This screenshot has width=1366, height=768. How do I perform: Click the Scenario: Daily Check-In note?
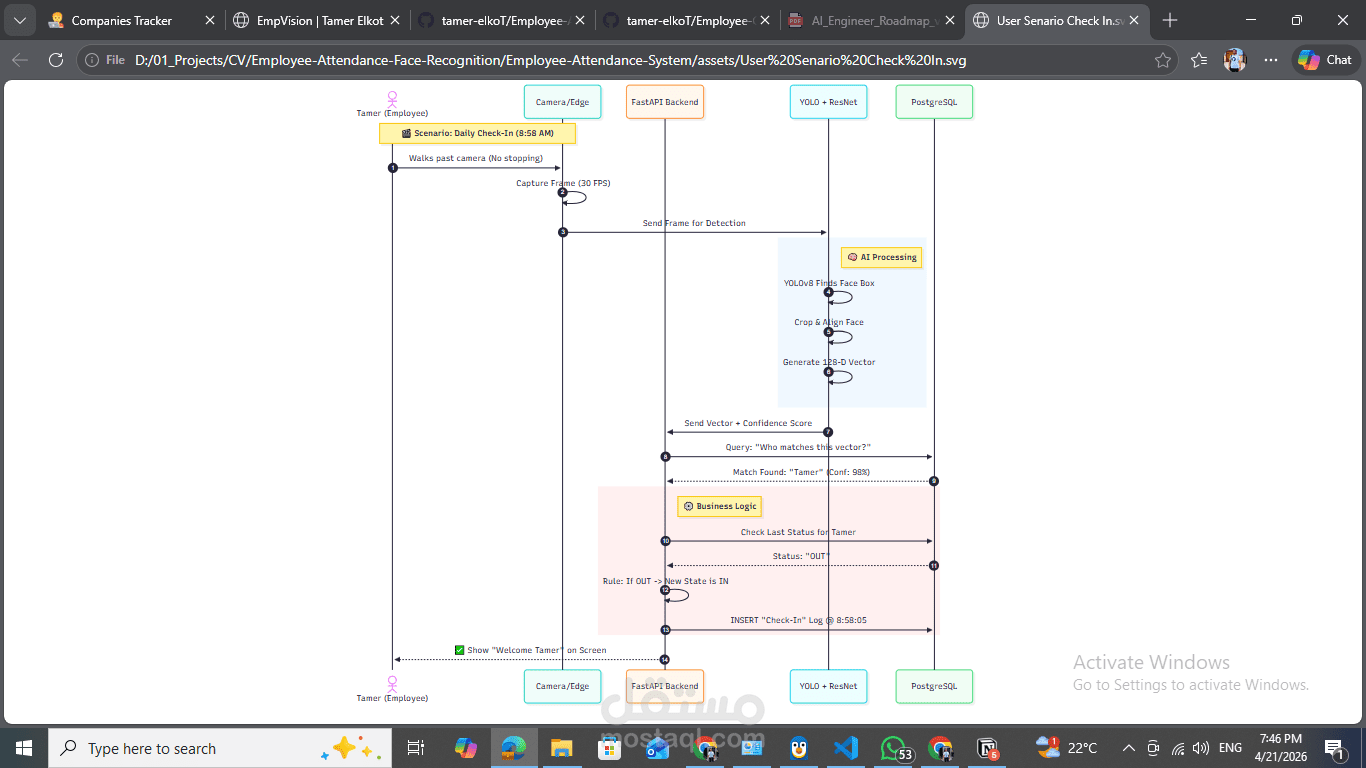pyautogui.click(x=477, y=133)
